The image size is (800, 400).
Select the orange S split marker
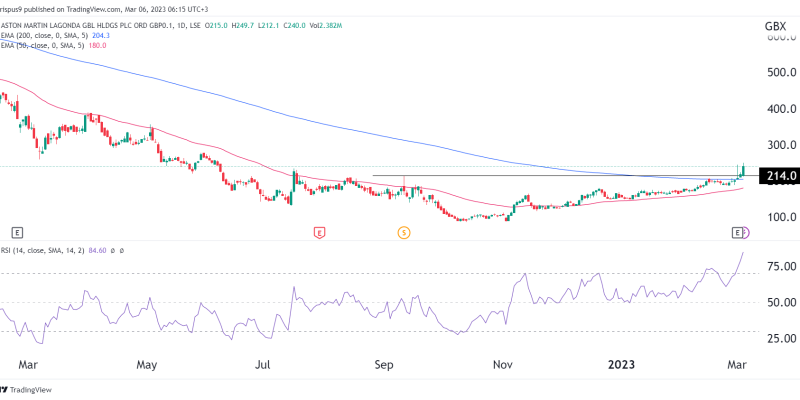click(404, 231)
